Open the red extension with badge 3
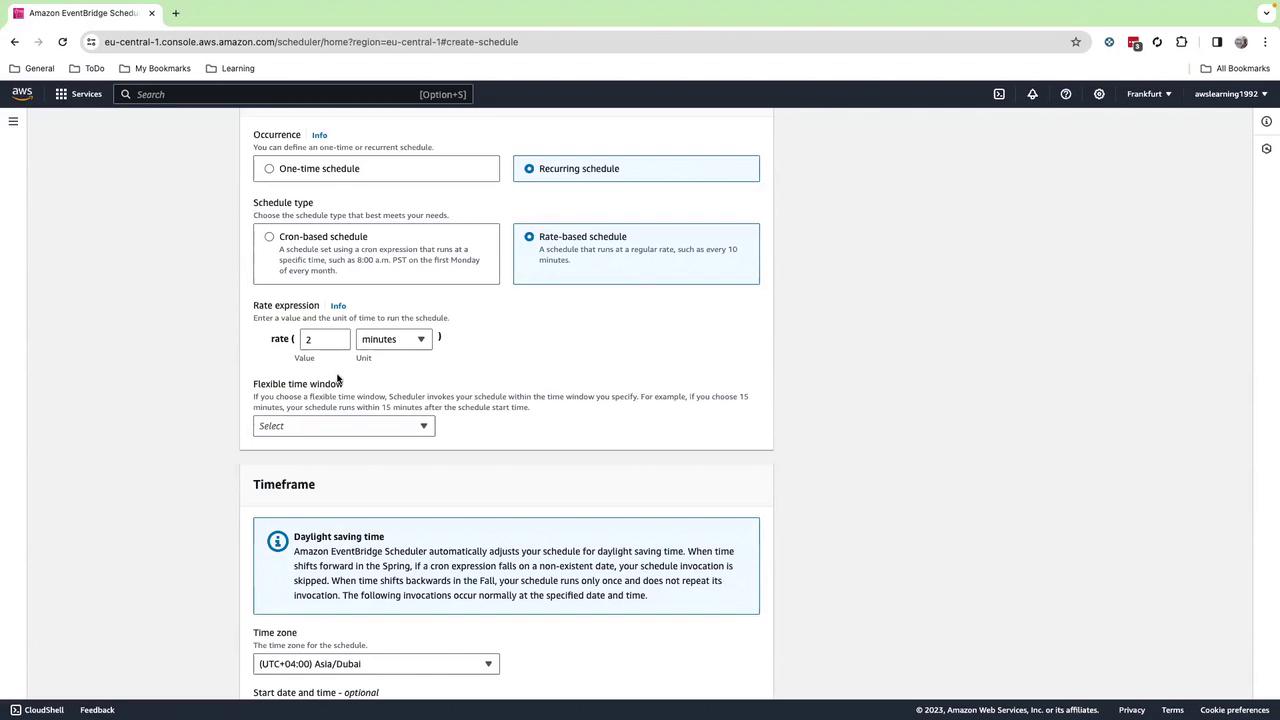Screen dimensions: 1280x720 1134,42
